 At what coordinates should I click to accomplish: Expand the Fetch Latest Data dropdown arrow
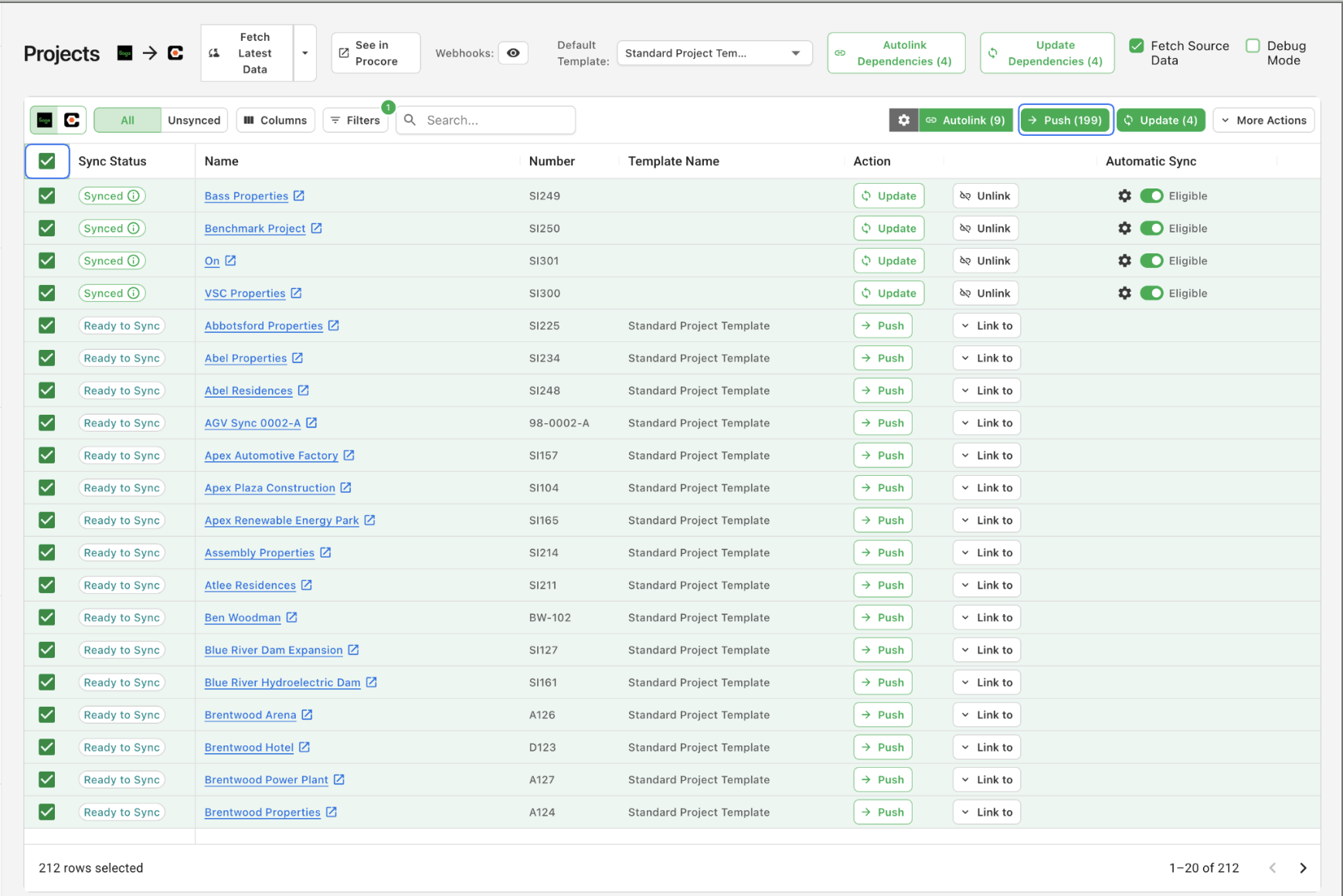[305, 53]
